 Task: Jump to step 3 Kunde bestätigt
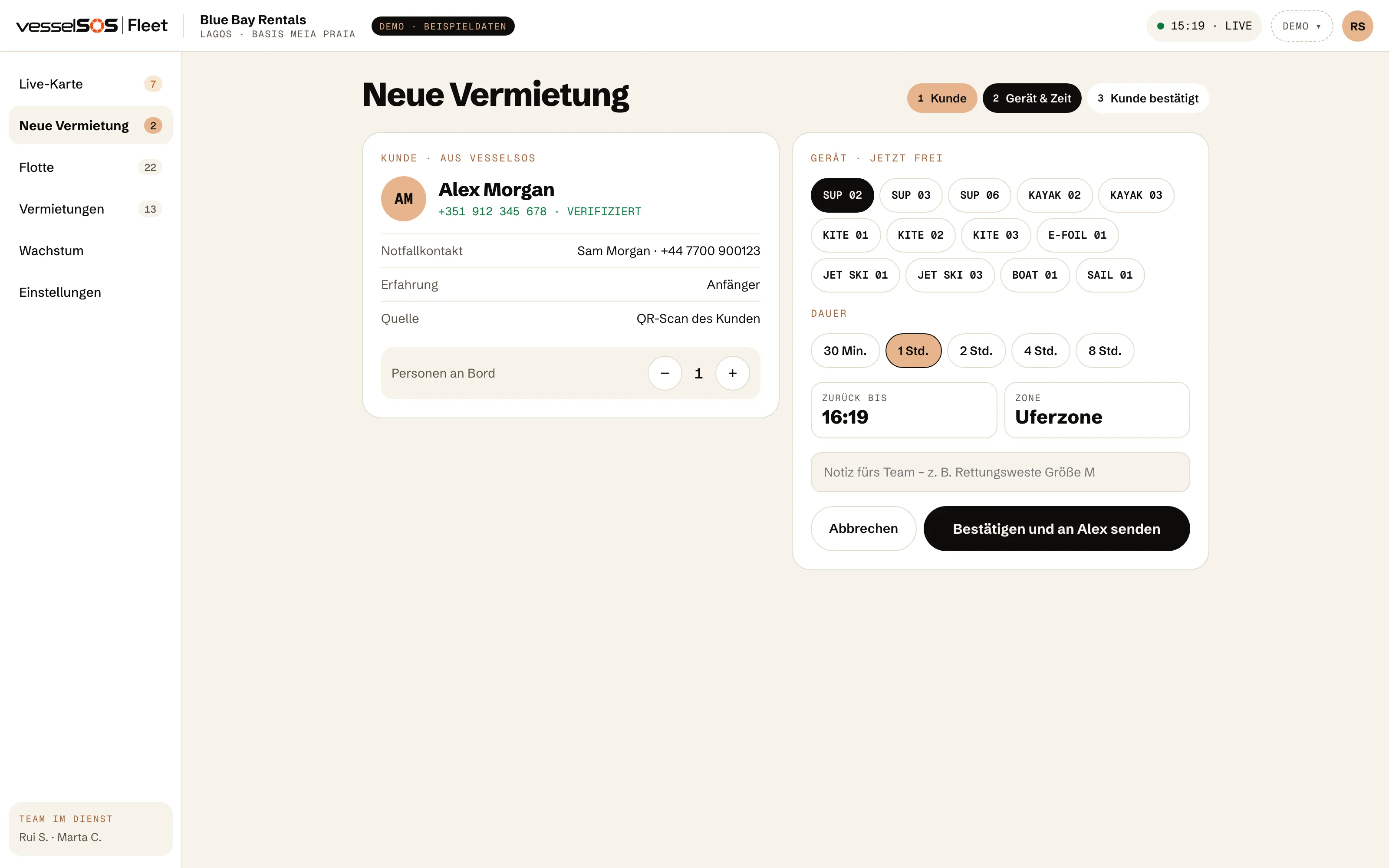tap(1148, 98)
